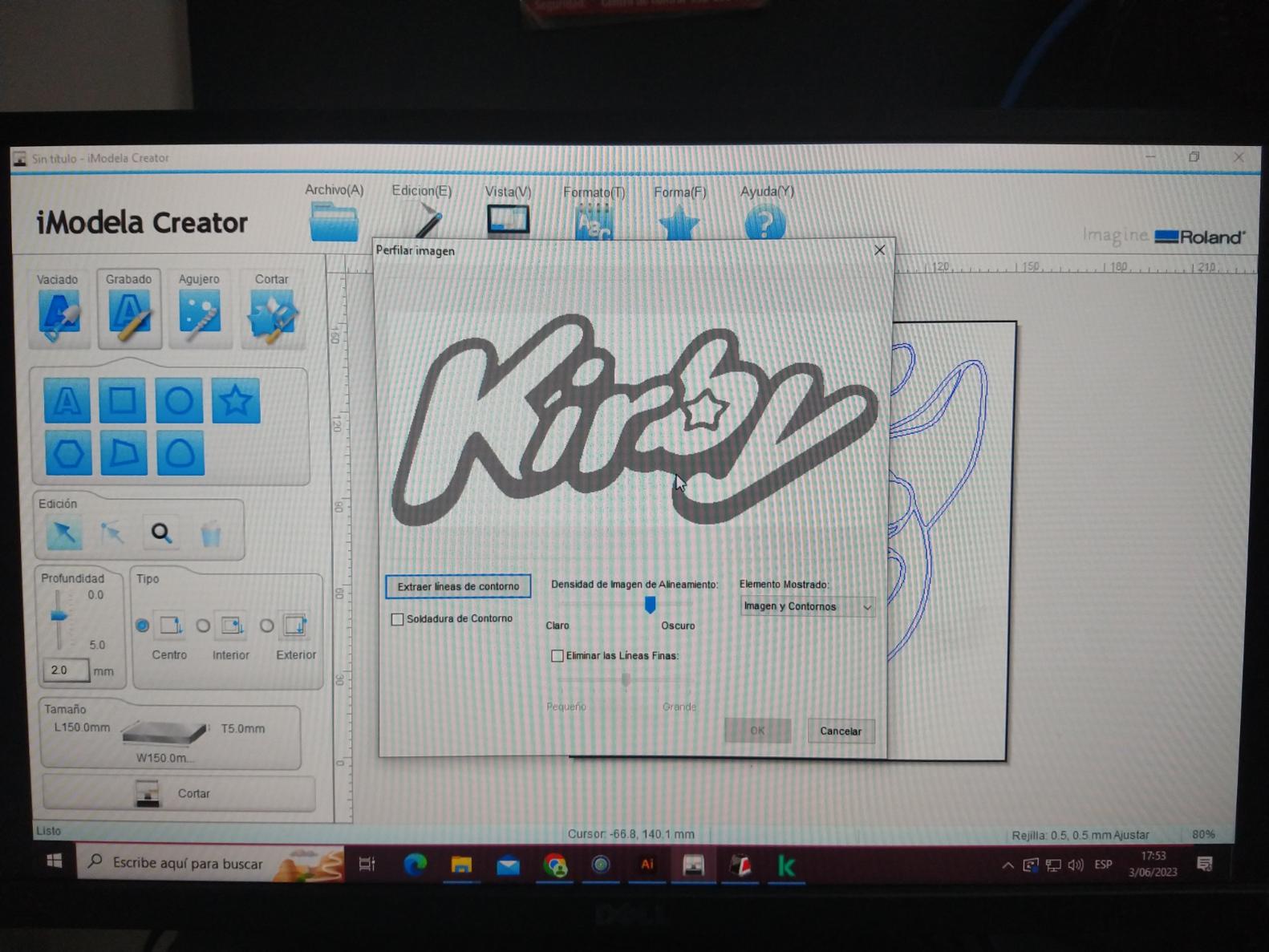Choose the hexagon polygon shape tool
Image resolution: width=1269 pixels, height=952 pixels.
68,454
